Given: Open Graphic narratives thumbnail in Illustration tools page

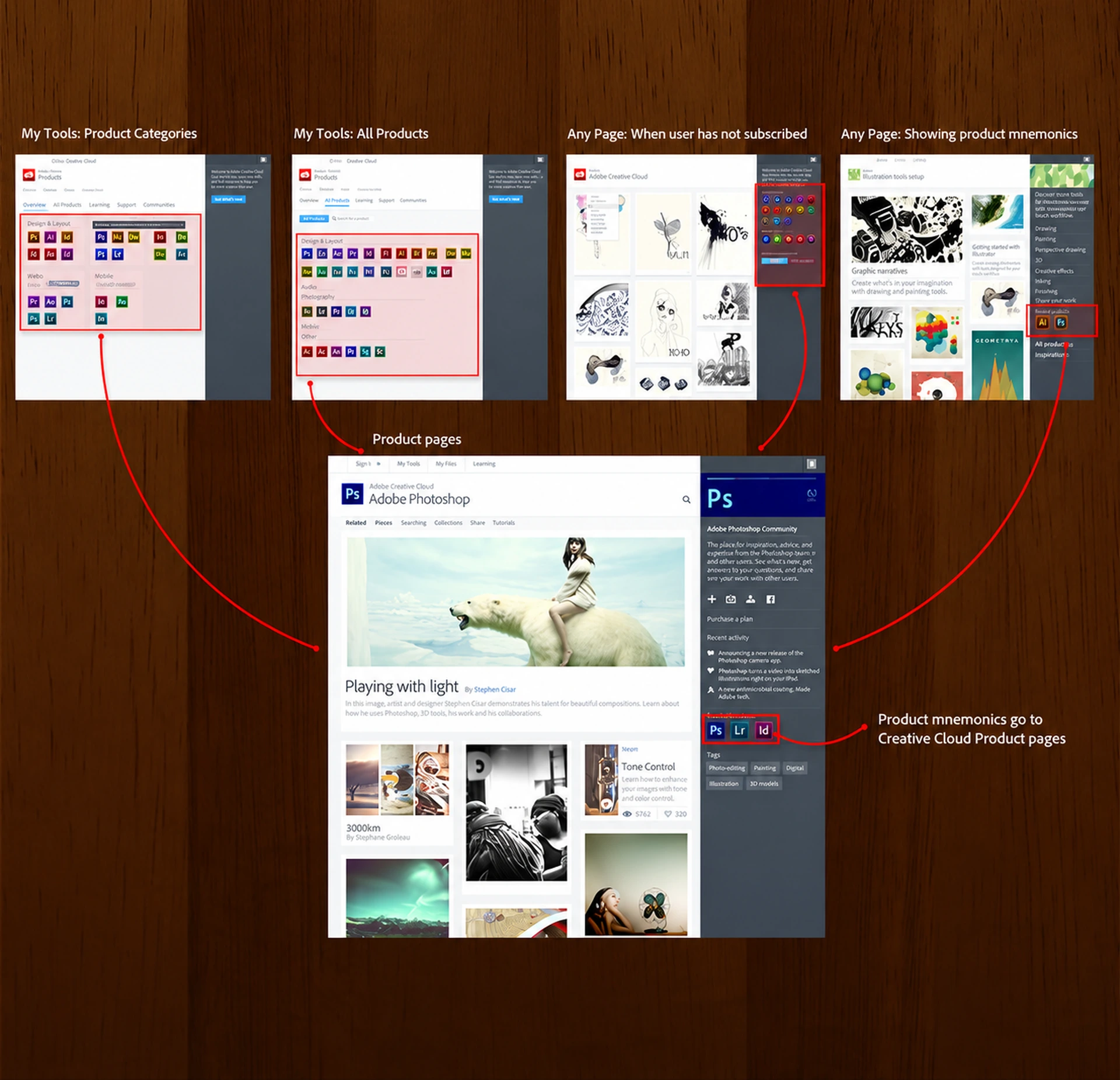Looking at the screenshot, I should pos(907,229).
